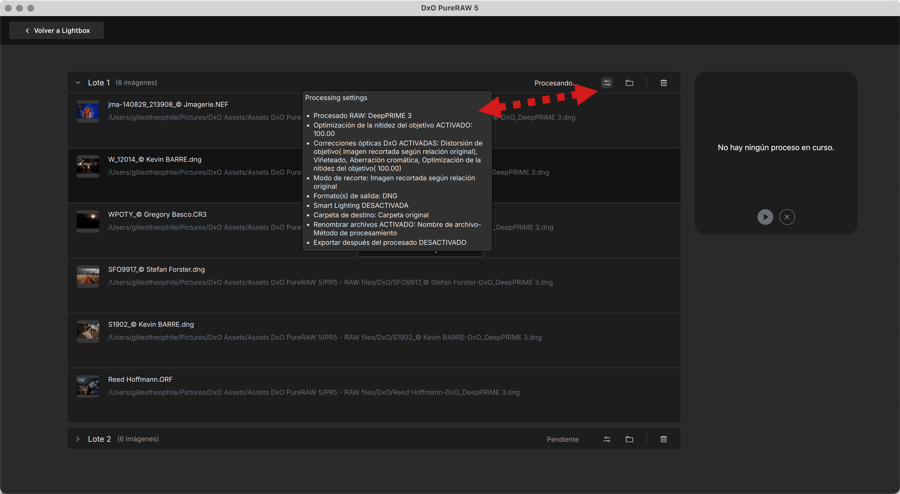Click the Lote 2 Pendiente status label
The width and height of the screenshot is (900, 494).
[562, 439]
